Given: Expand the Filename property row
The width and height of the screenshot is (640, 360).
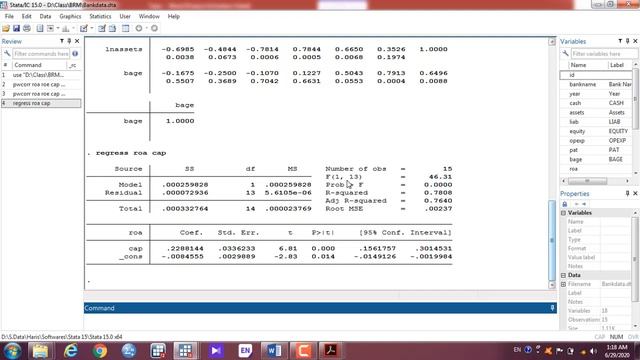Looking at the screenshot, I should [564, 284].
